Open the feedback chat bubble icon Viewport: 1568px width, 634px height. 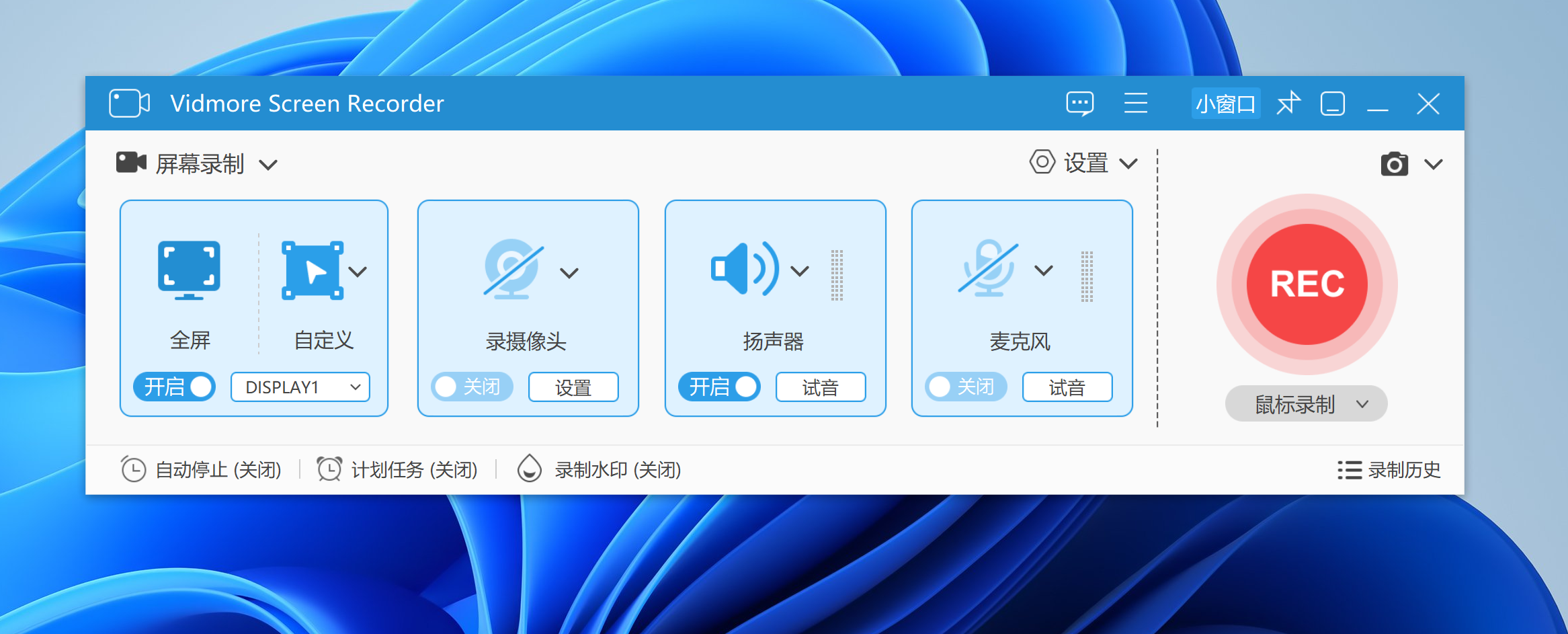[1080, 104]
